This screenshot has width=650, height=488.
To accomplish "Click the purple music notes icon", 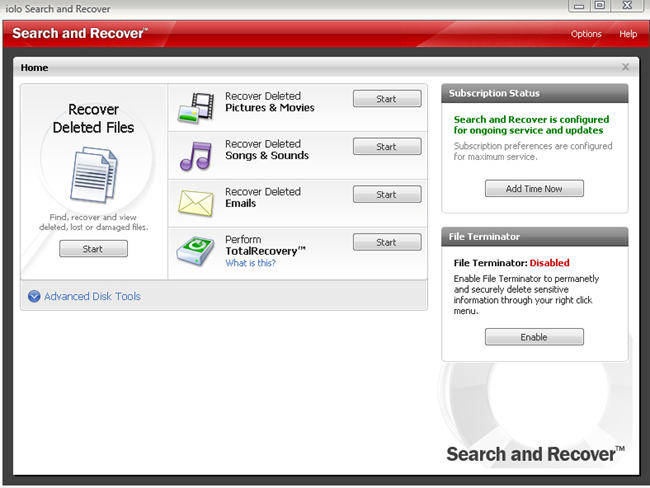I will (x=196, y=156).
